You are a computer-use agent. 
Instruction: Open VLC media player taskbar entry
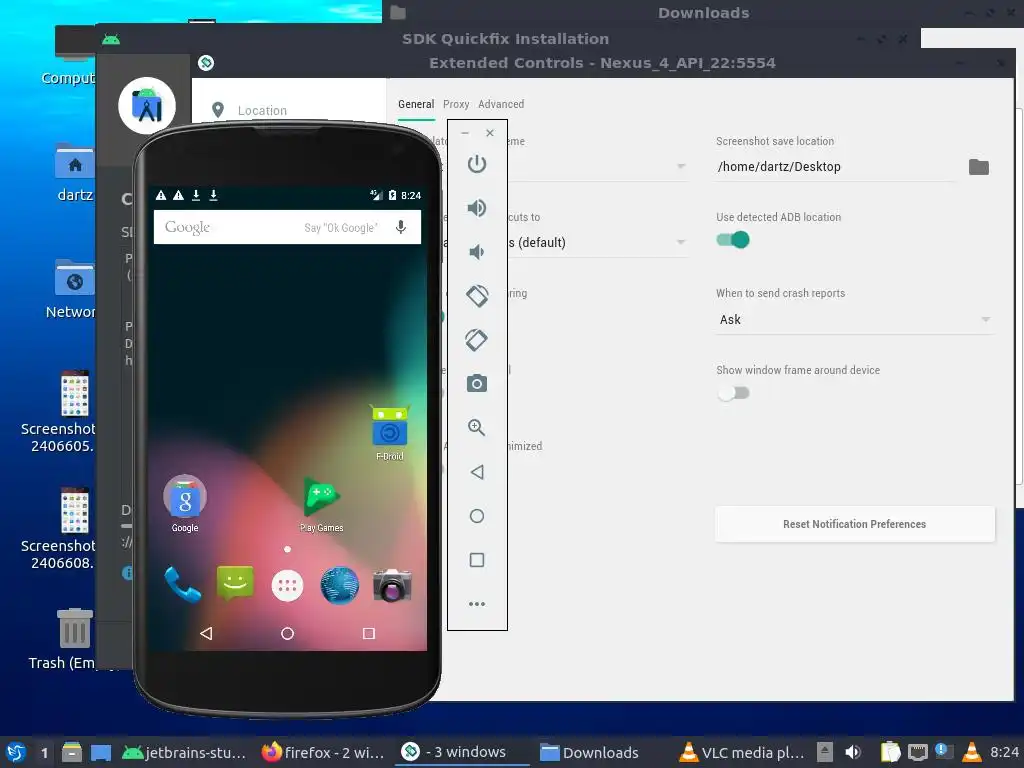pos(741,752)
